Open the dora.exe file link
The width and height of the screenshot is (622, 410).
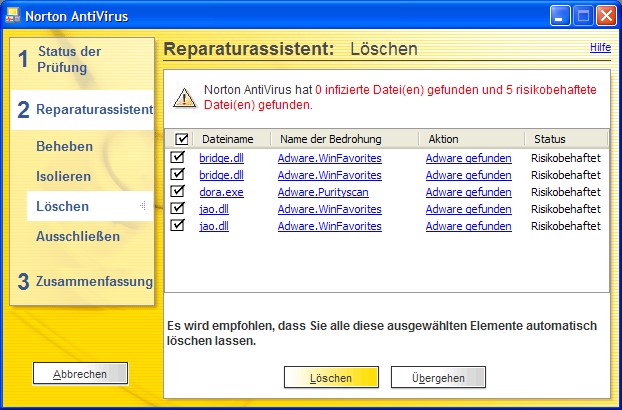[x=221, y=192]
